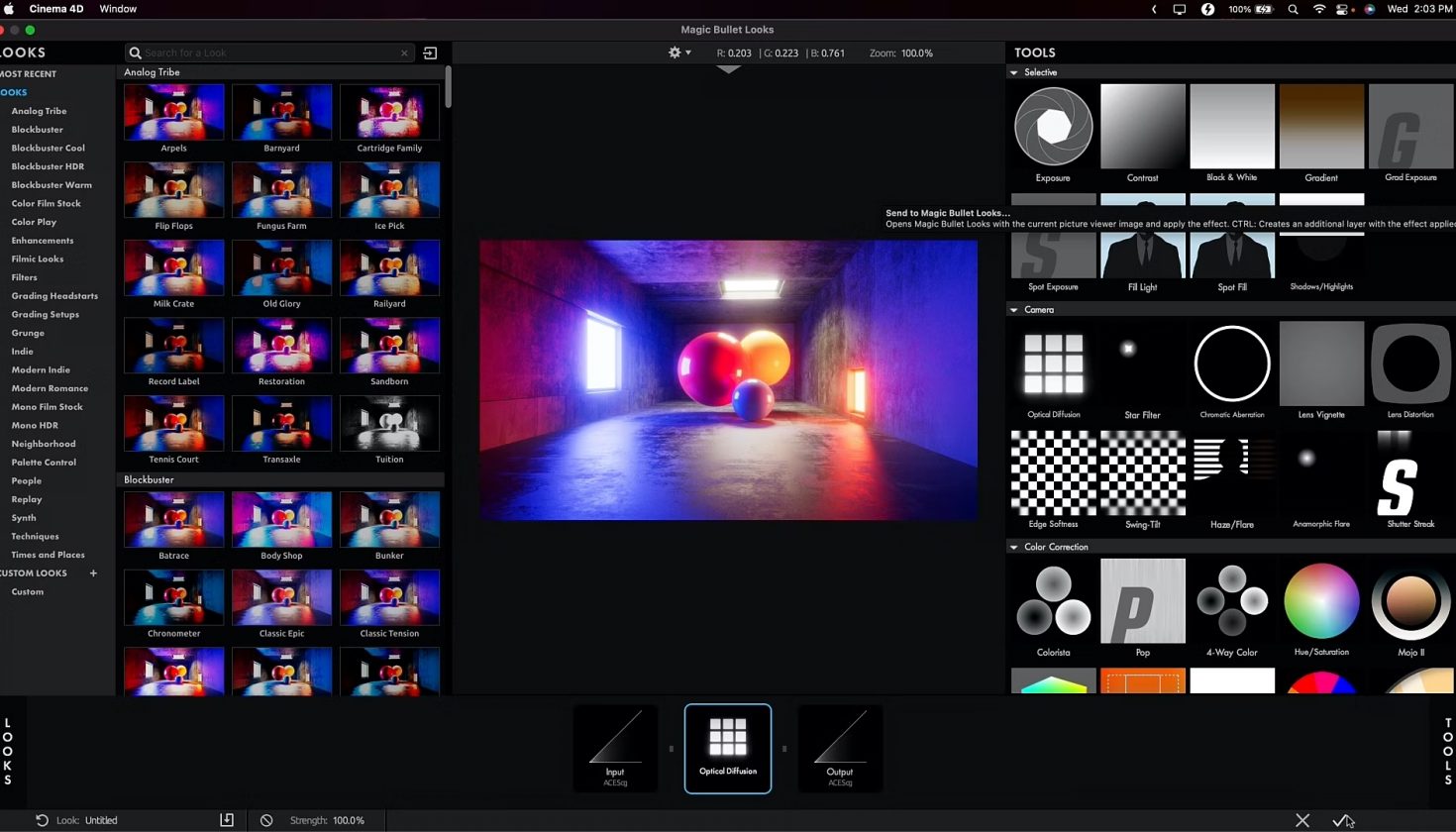Open the viewer settings gear dropdown
Image resolution: width=1456 pixels, height=832 pixels.
coord(675,52)
